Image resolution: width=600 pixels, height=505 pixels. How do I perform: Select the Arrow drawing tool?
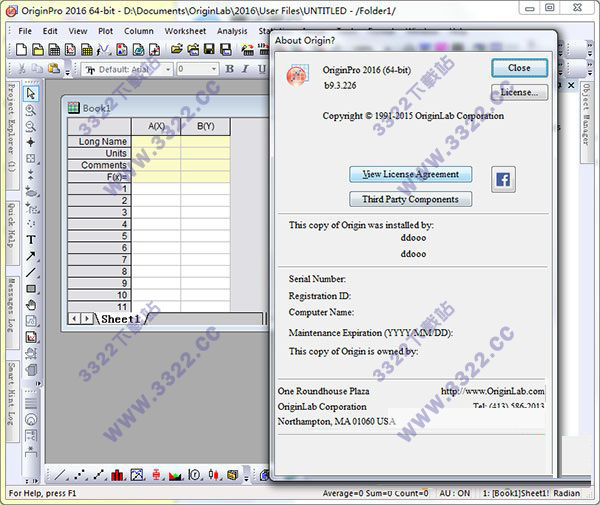coord(31,256)
